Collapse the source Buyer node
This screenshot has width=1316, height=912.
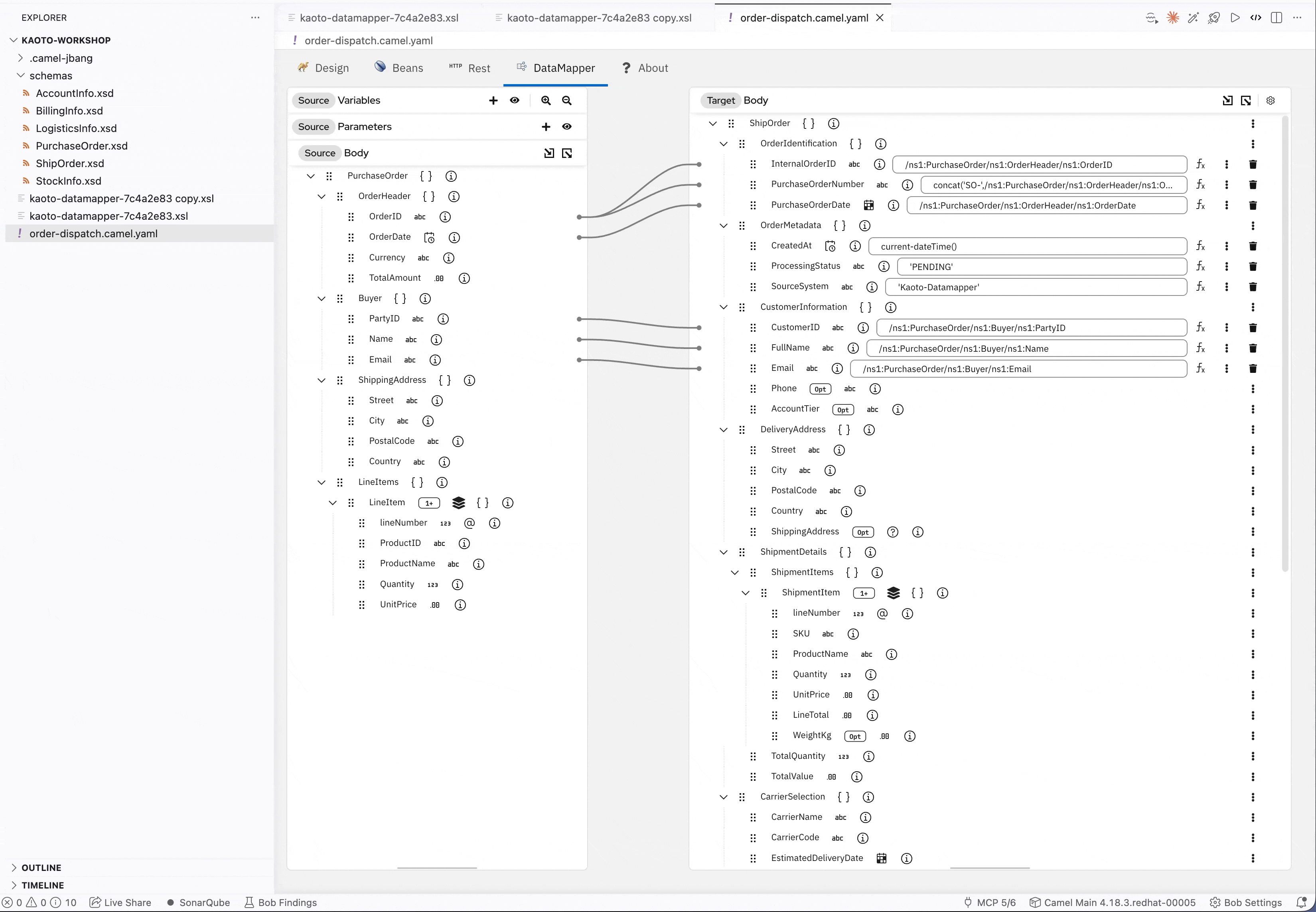point(321,298)
